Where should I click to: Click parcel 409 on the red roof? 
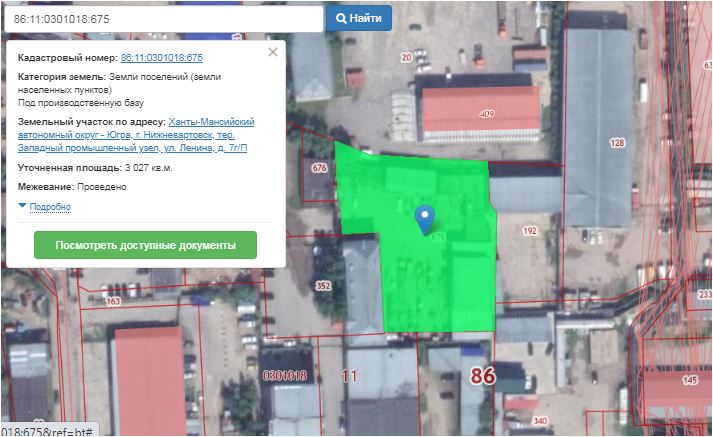pos(487,114)
